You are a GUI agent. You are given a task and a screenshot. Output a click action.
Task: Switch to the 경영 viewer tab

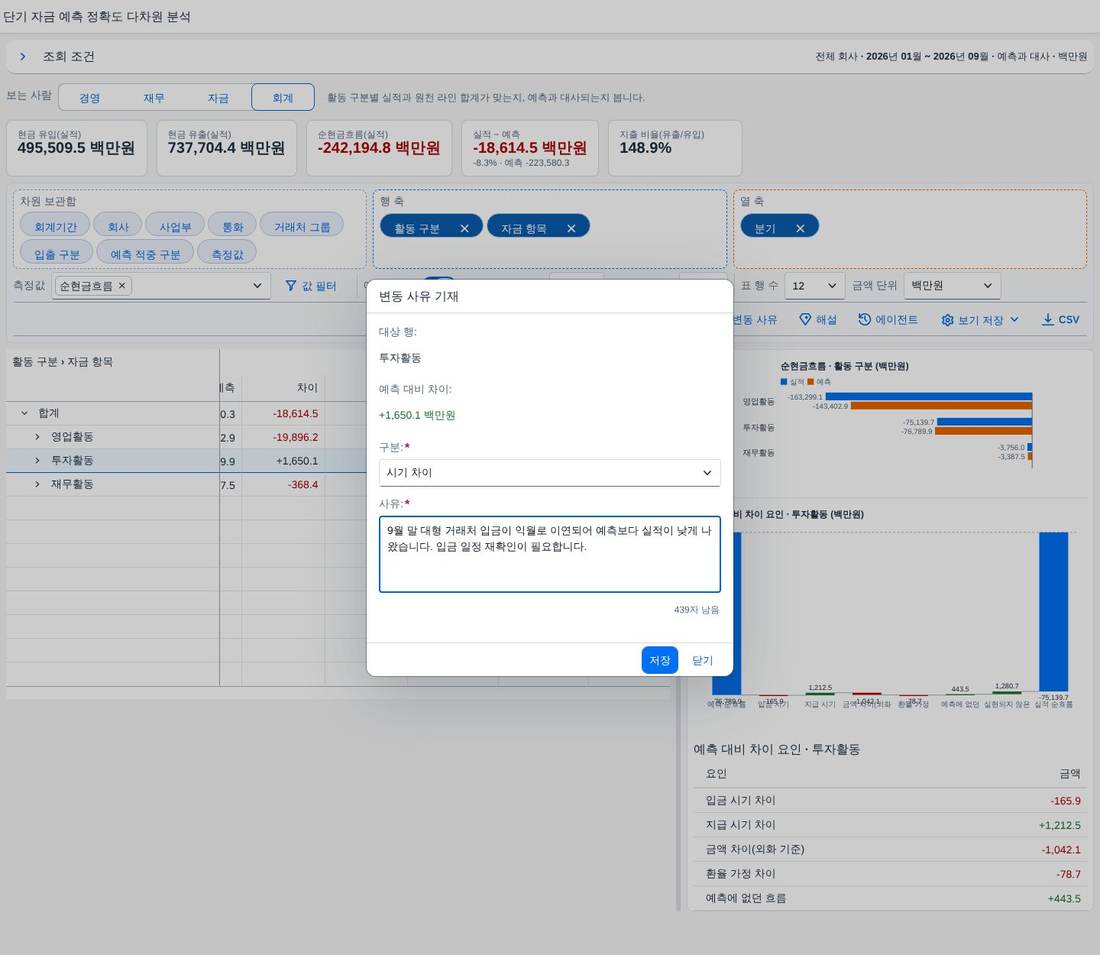[90, 98]
